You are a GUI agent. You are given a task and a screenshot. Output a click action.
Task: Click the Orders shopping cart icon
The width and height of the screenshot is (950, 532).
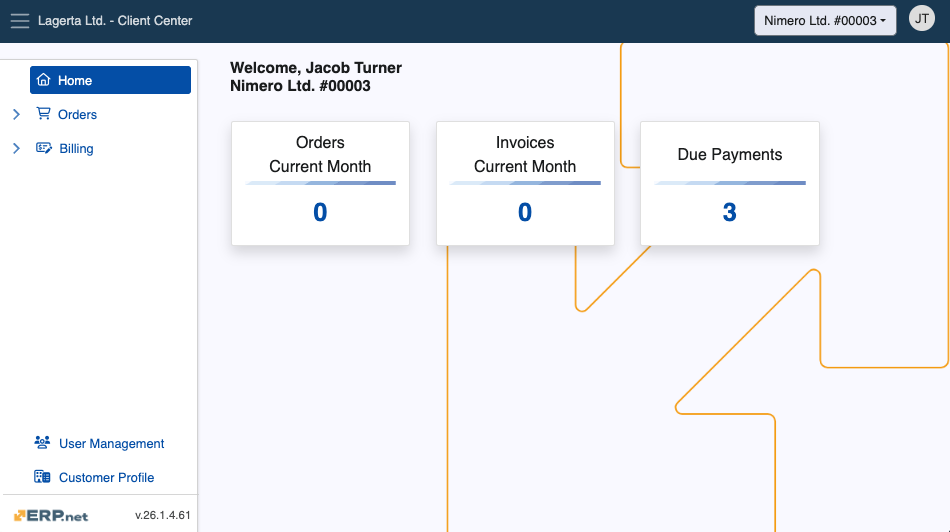point(43,113)
